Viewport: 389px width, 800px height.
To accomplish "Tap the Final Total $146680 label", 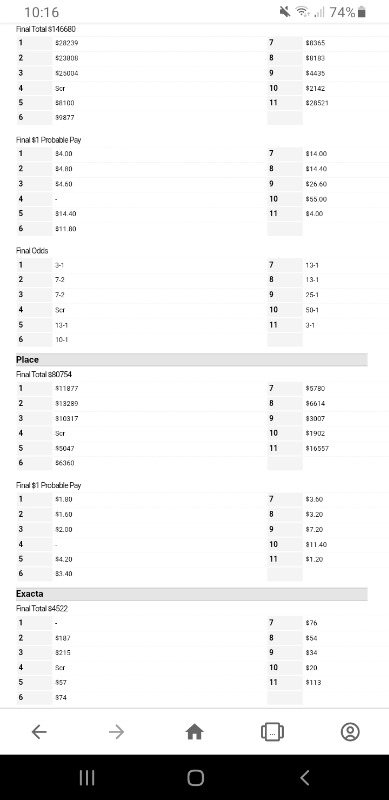I will (x=46, y=29).
